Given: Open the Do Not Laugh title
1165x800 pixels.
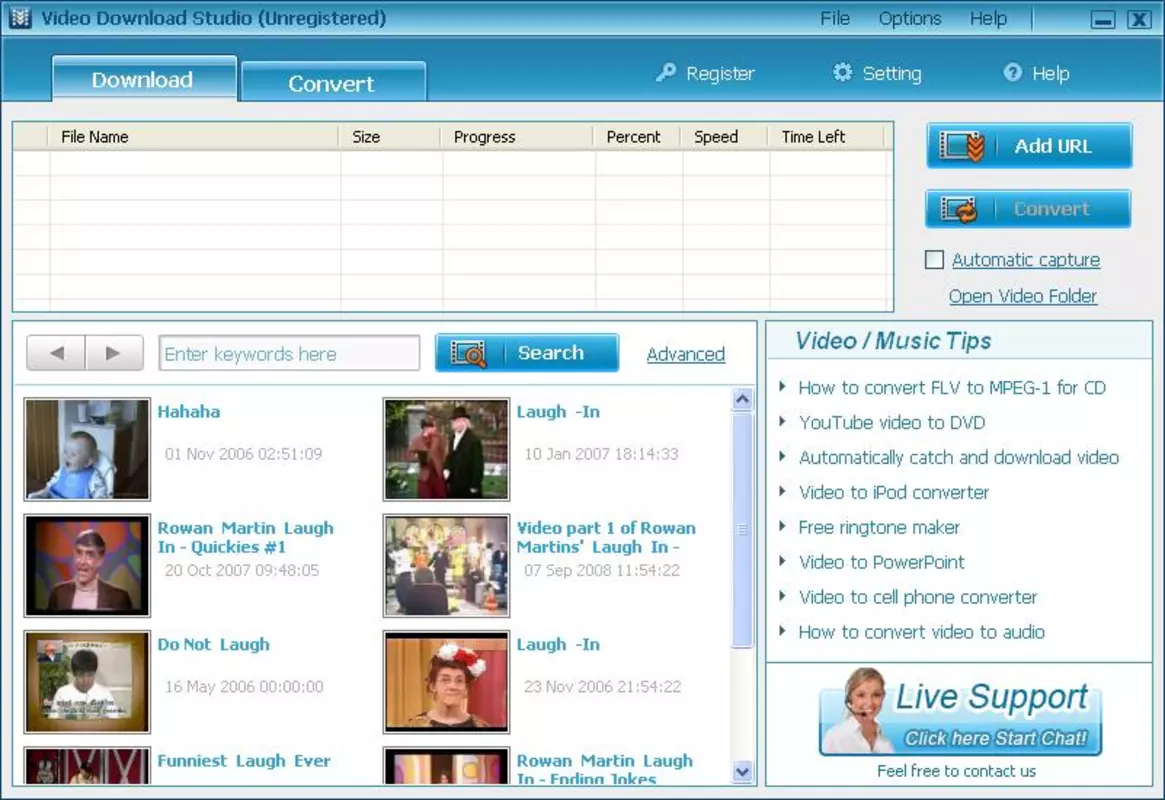Looking at the screenshot, I should coord(213,645).
